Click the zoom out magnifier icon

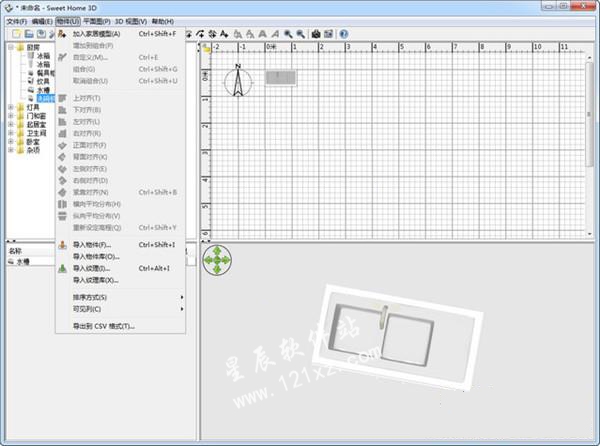pos(299,34)
